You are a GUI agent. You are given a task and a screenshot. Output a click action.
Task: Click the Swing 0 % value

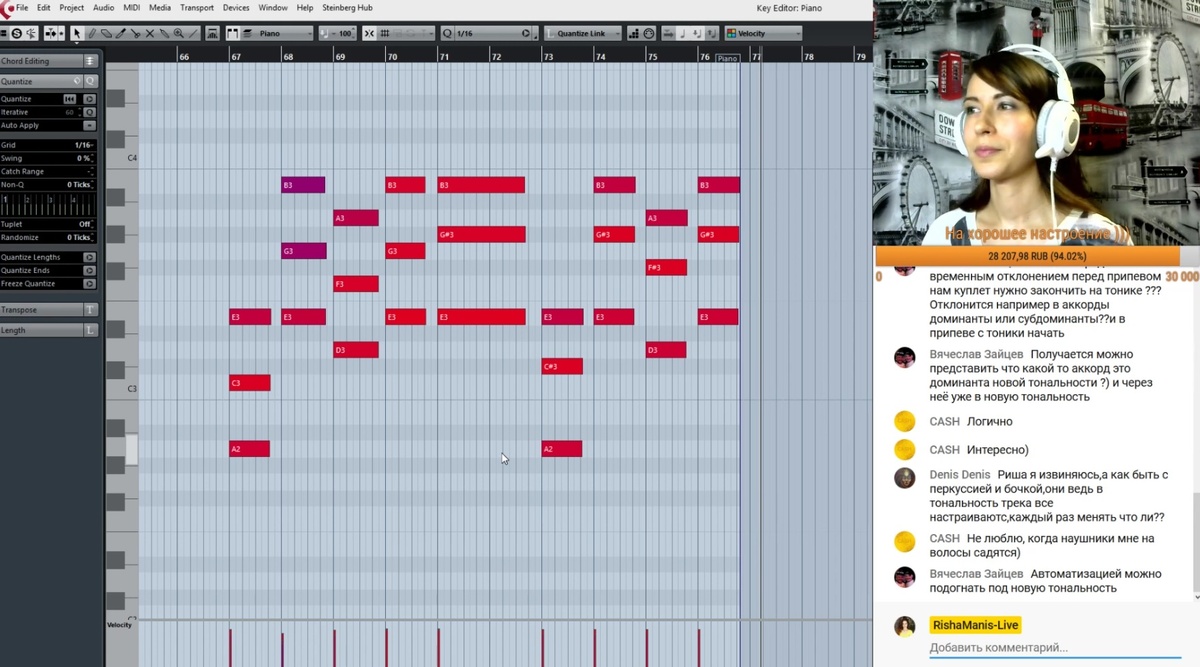pos(84,158)
